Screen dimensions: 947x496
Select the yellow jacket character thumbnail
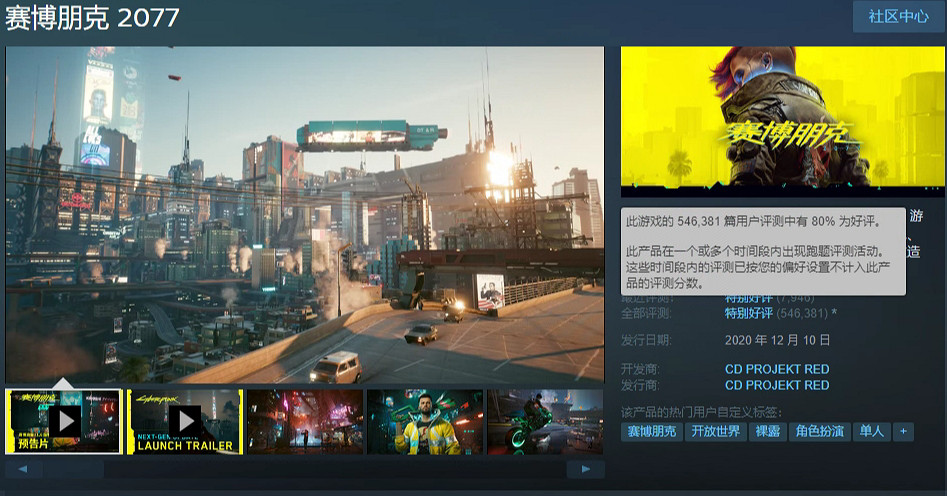[x=424, y=421]
